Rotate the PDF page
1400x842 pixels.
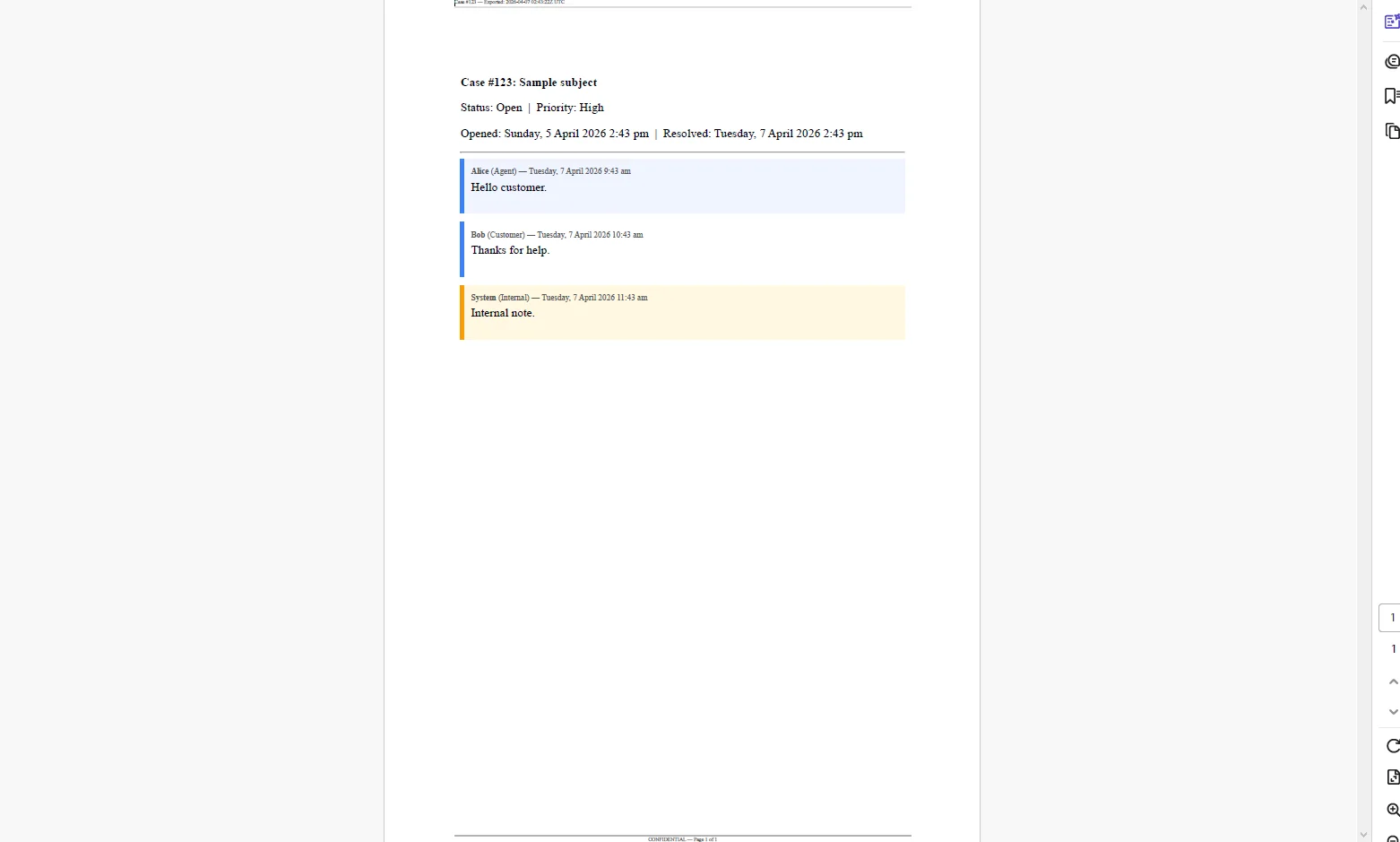click(x=1393, y=746)
